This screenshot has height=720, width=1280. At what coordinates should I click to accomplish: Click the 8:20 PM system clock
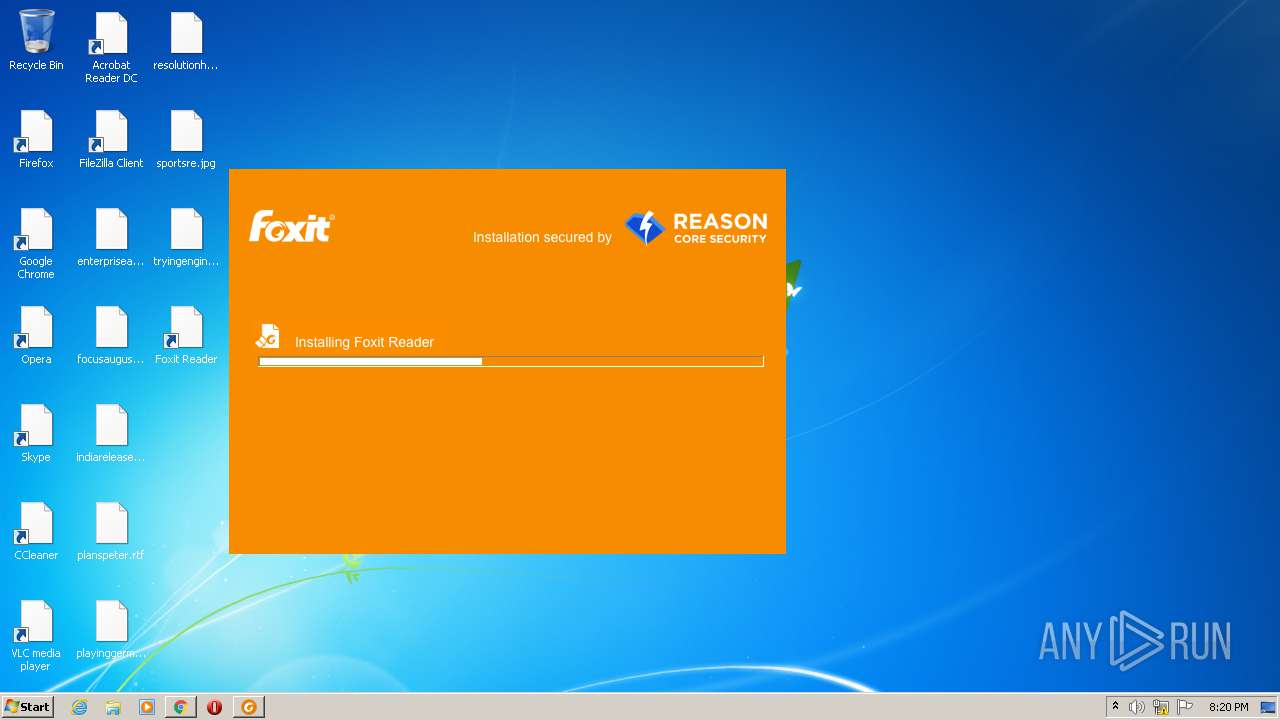click(1228, 707)
